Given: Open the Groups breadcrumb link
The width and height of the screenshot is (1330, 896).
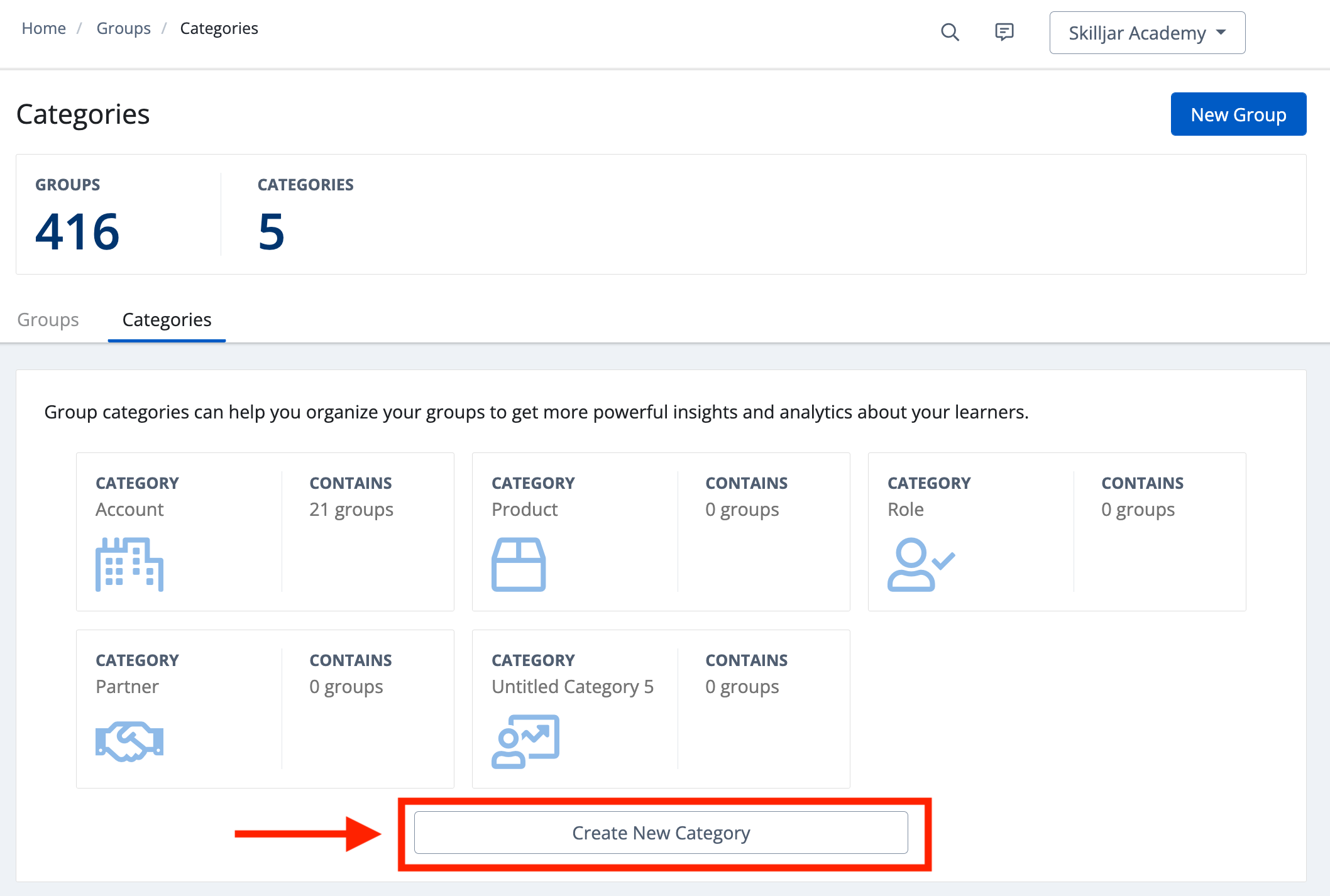Looking at the screenshot, I should point(123,28).
